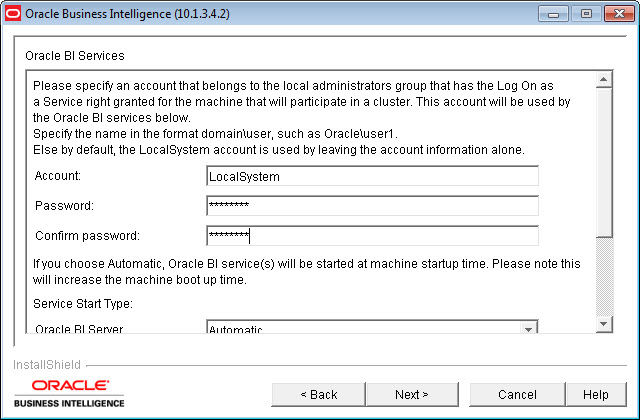
Task: Go to previous step with Back button
Action: (318, 394)
